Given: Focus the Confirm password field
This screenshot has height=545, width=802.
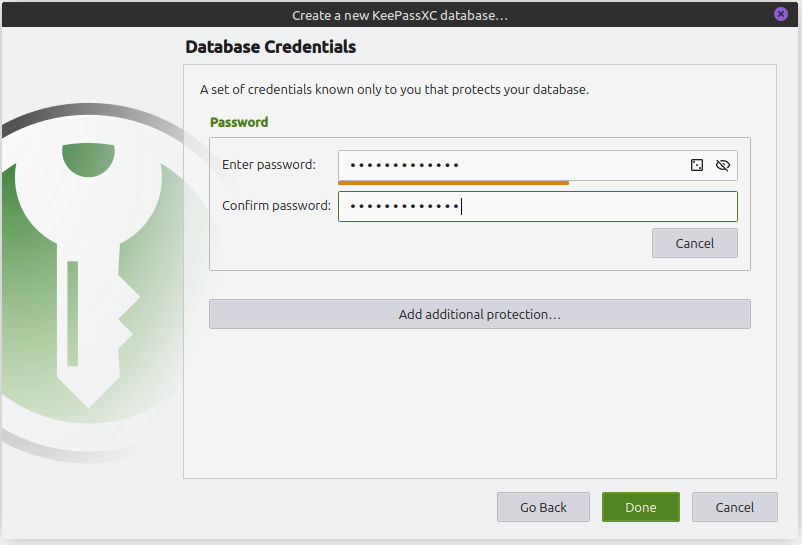Looking at the screenshot, I should pyautogui.click(x=580, y=206).
